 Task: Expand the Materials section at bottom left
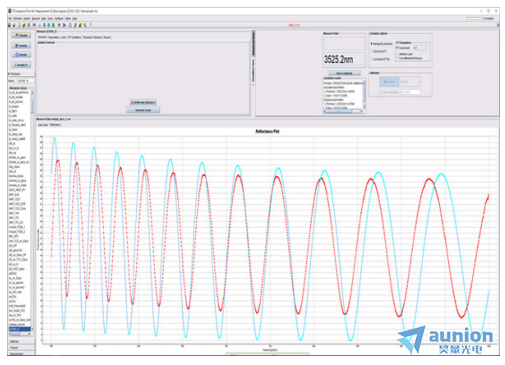21,342
